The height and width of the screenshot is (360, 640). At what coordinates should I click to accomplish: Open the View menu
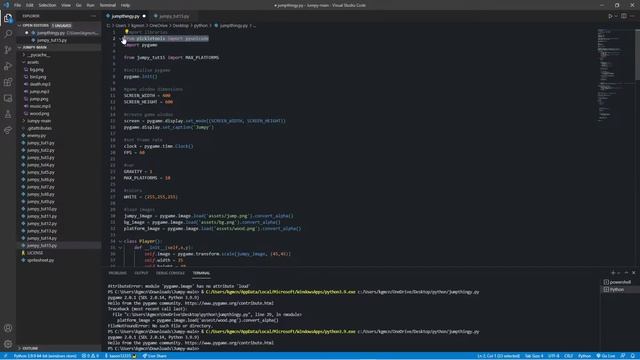pyautogui.click(x=66, y=5)
